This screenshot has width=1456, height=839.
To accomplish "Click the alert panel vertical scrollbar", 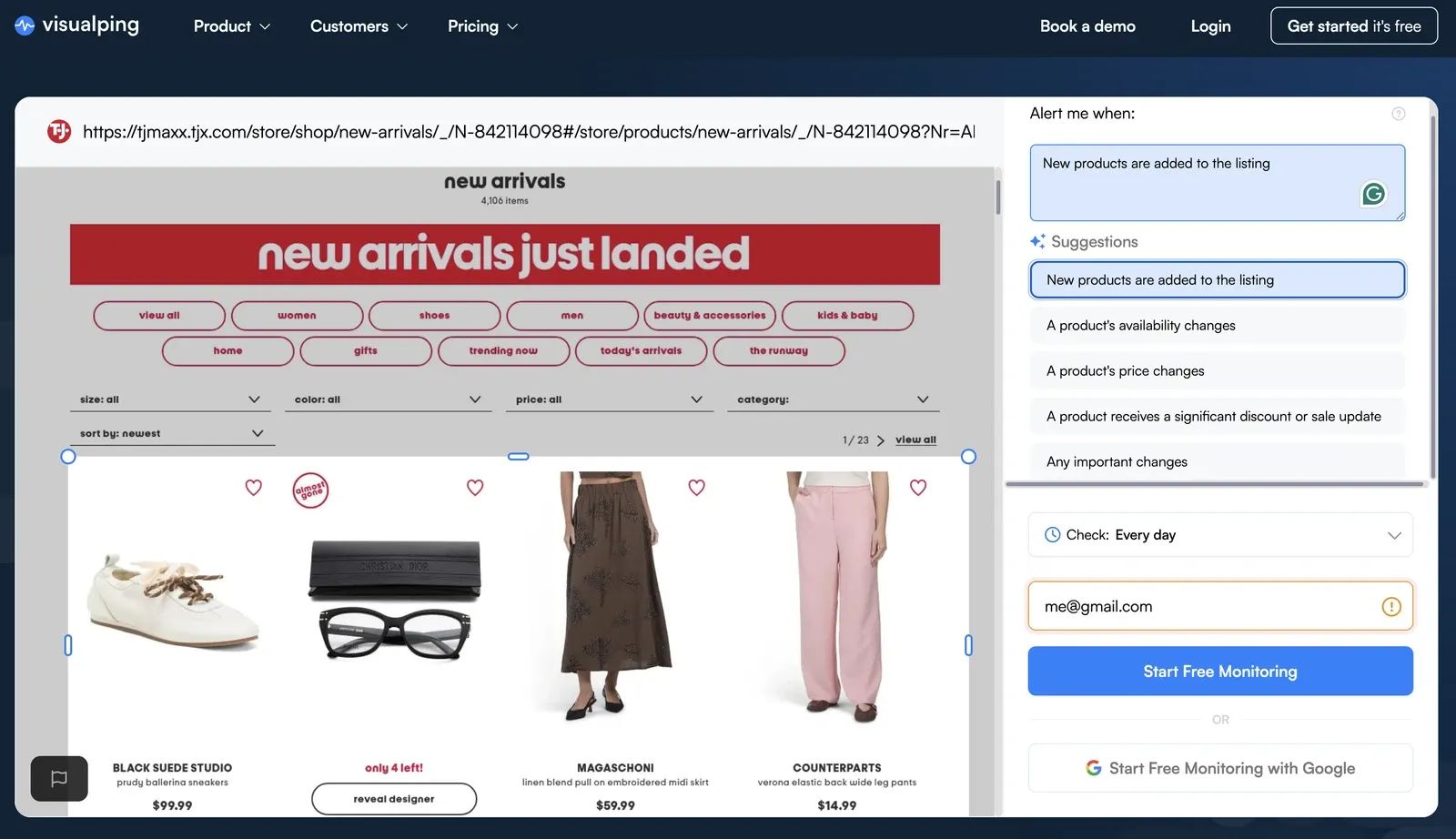I will (x=1433, y=296).
